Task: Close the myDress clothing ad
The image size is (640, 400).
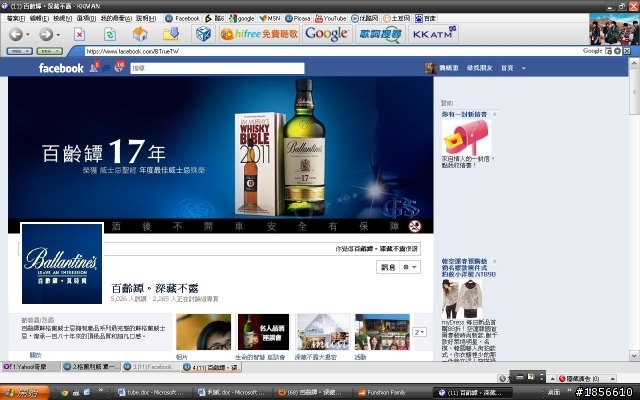Action: (495, 261)
